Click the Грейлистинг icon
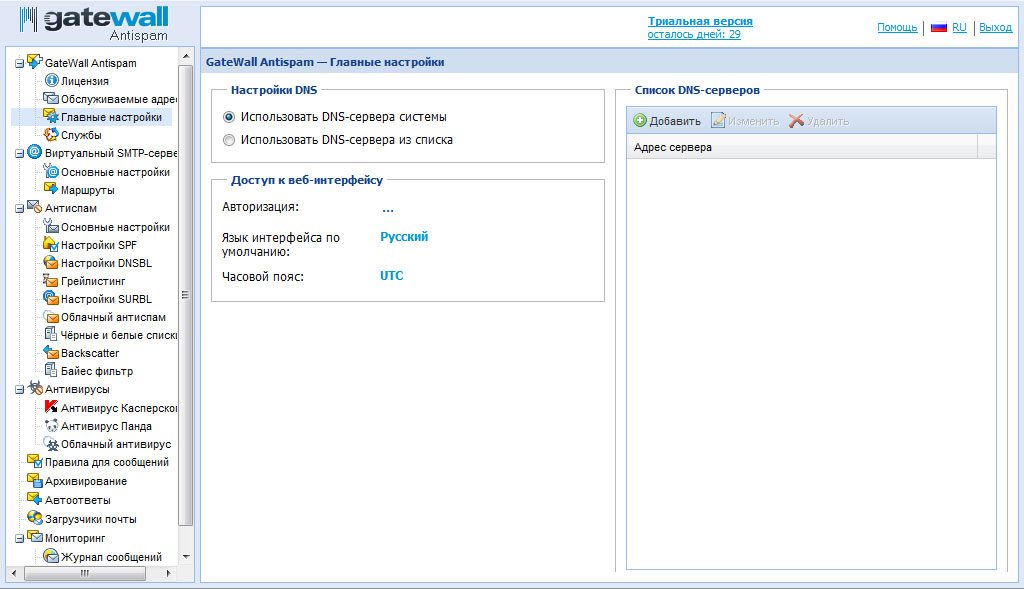 click(51, 280)
